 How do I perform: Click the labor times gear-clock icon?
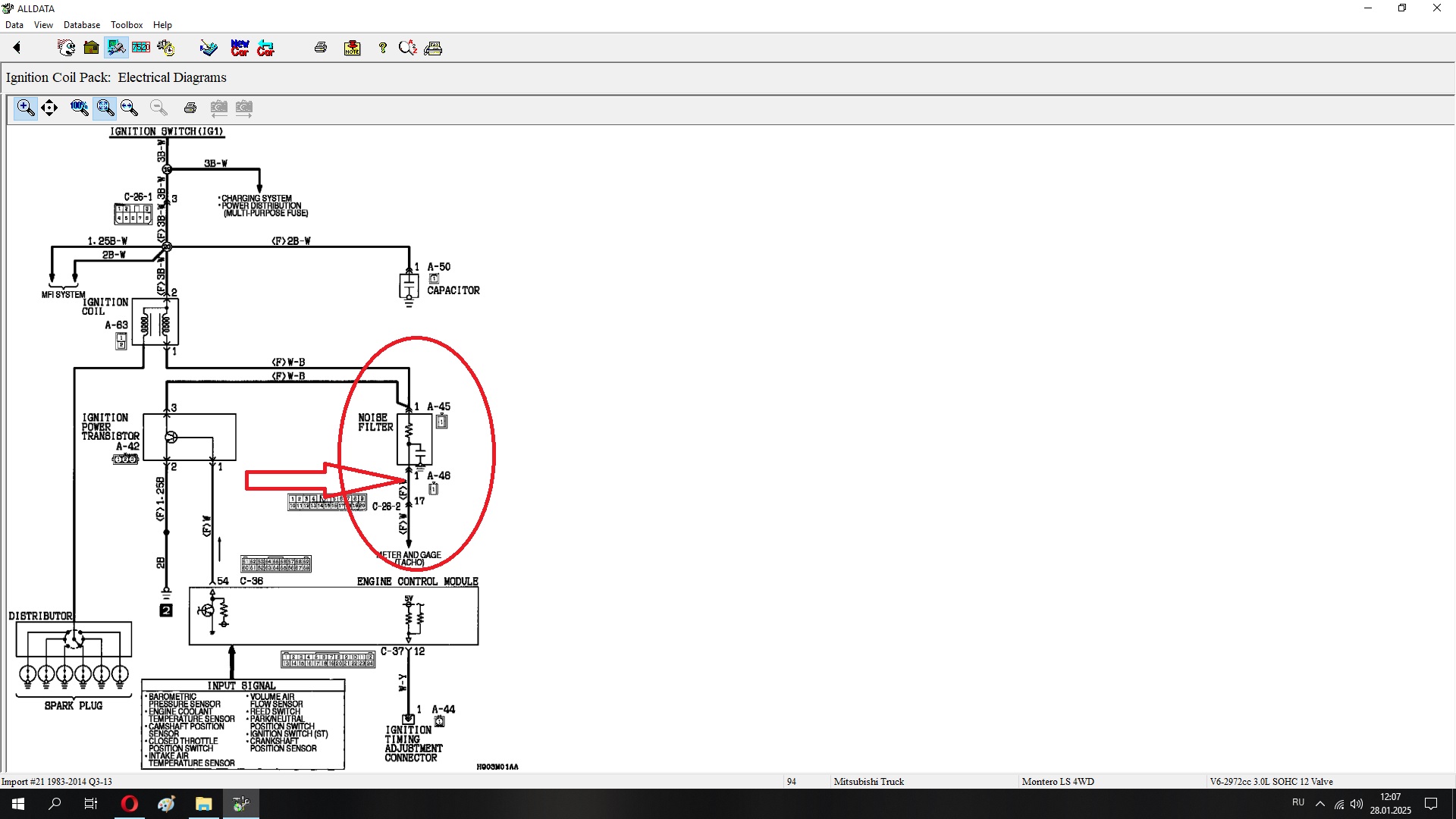(166, 48)
